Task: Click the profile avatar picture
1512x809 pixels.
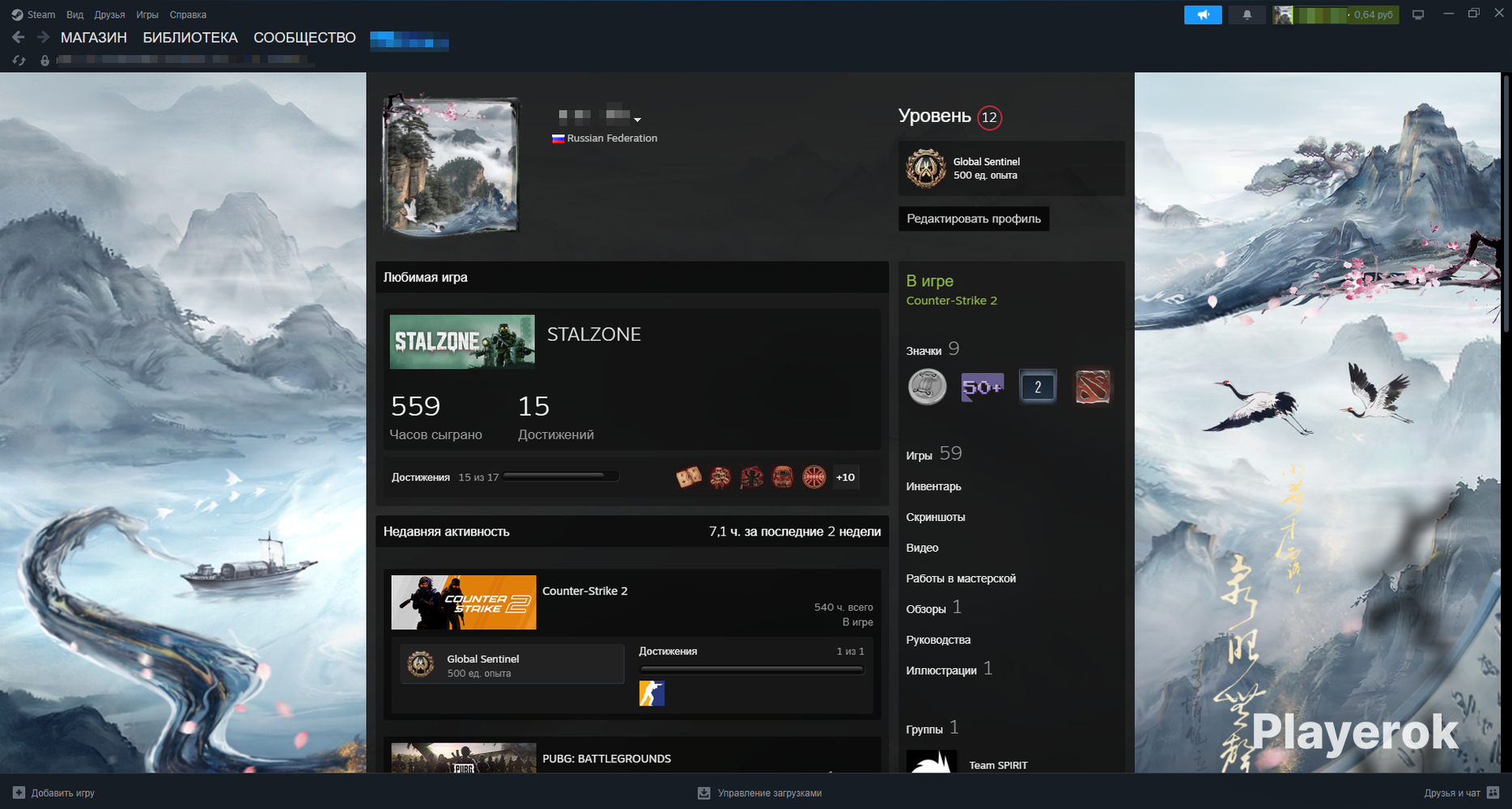Action: click(451, 164)
